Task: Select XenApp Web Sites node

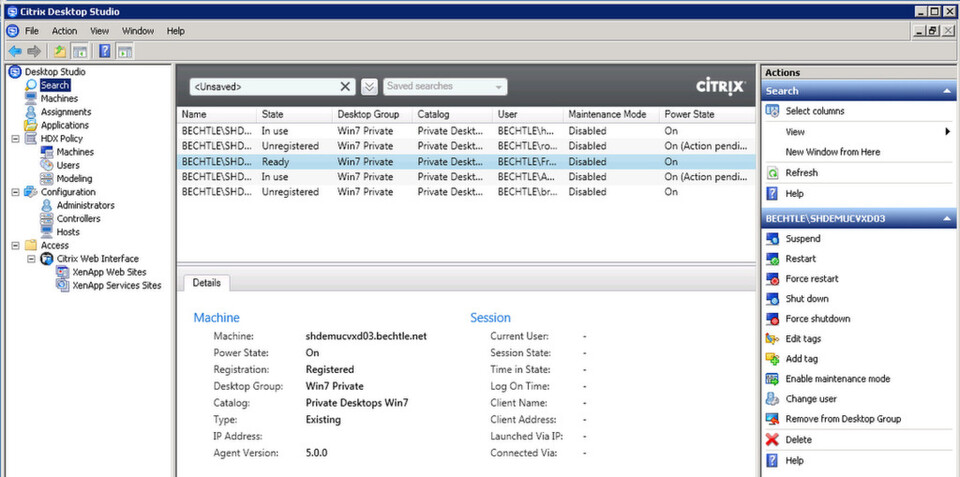Action: point(109,272)
